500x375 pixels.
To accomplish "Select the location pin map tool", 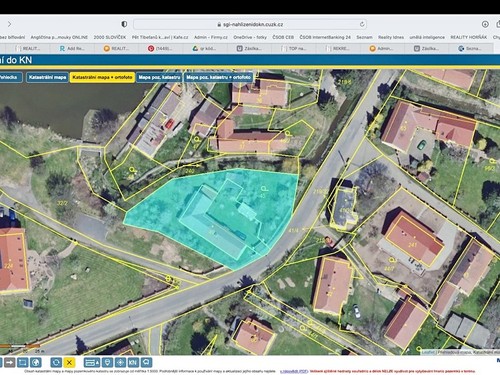I will 107,362.
